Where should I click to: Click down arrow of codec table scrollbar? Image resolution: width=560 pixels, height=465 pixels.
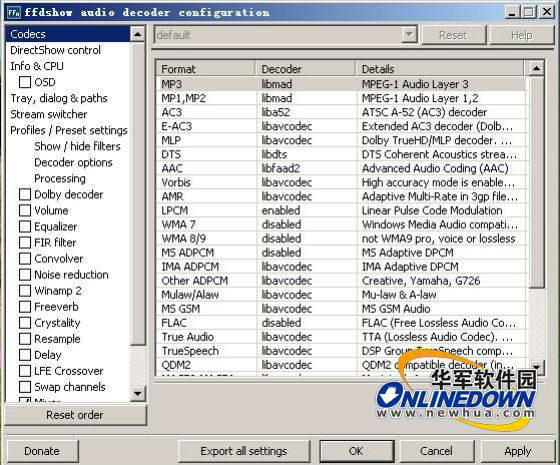536,367
